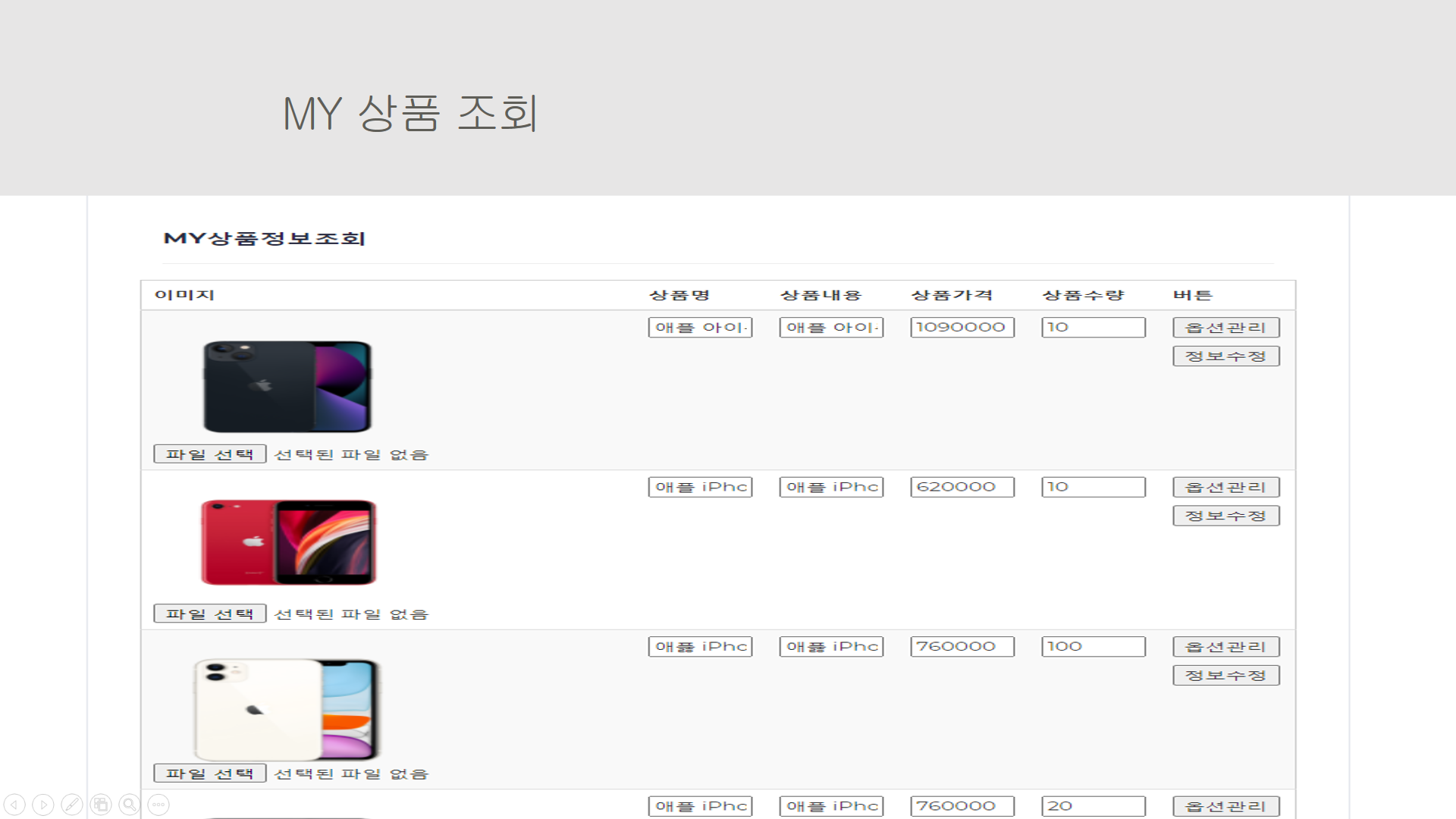The height and width of the screenshot is (819, 1456).
Task: Click 파일 선택 under the red iPhone image
Action: coord(210,613)
